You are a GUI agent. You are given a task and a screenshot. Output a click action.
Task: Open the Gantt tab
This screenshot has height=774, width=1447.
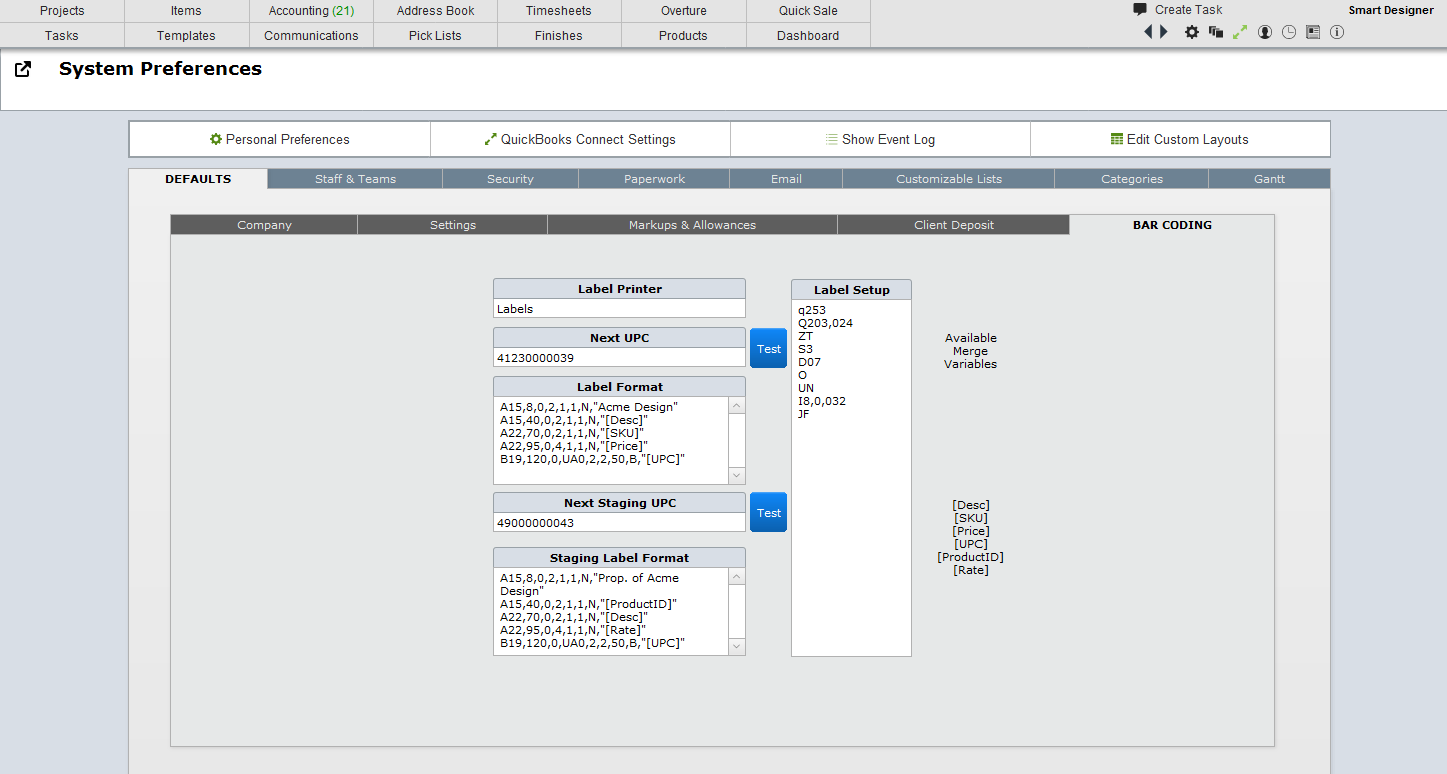point(1269,179)
